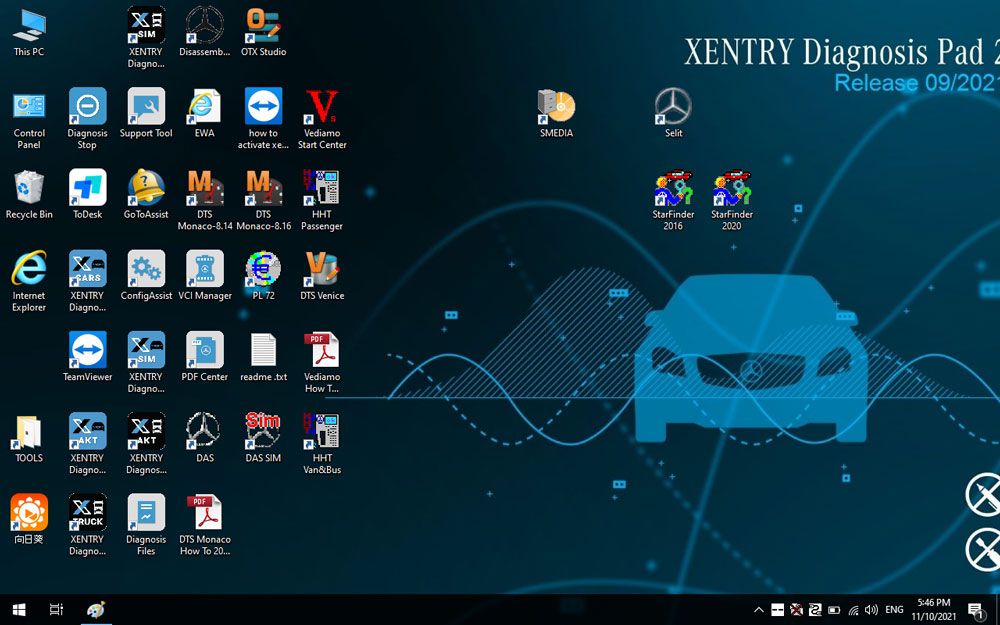Launch the Selit Mercedes star shortcut
Image resolution: width=1000 pixels, height=625 pixels.
(673, 115)
